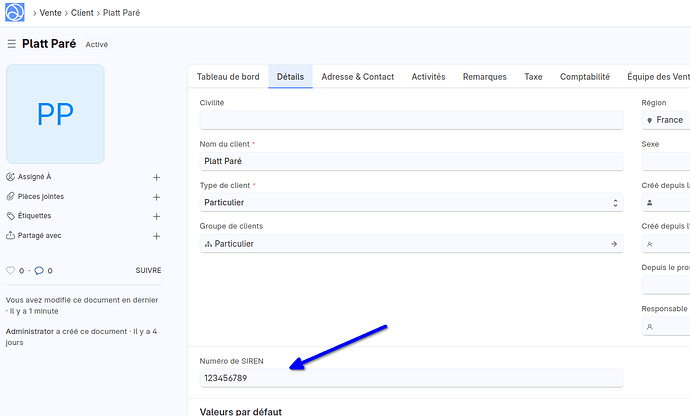Like the document with heart icon
The height and width of the screenshot is (416, 690).
(11, 271)
